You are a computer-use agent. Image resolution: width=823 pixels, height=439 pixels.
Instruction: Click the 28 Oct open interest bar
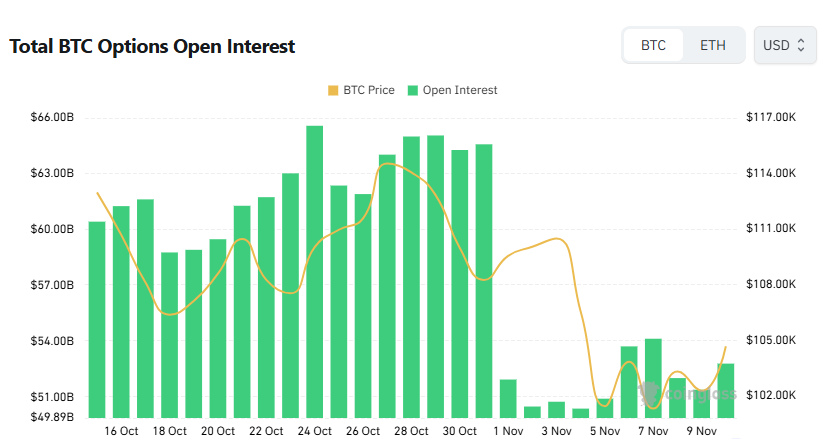coord(411,278)
